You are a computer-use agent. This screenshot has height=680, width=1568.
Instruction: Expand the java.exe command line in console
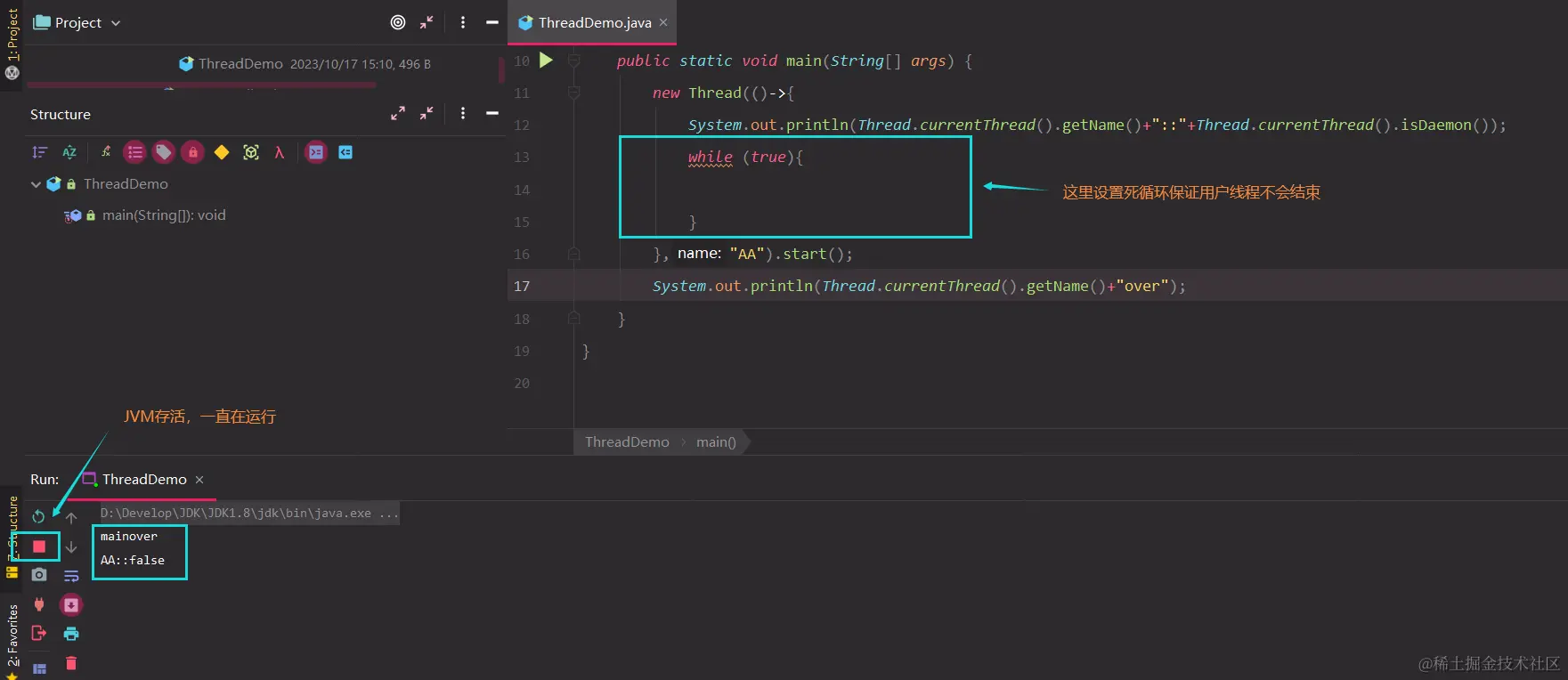(249, 513)
